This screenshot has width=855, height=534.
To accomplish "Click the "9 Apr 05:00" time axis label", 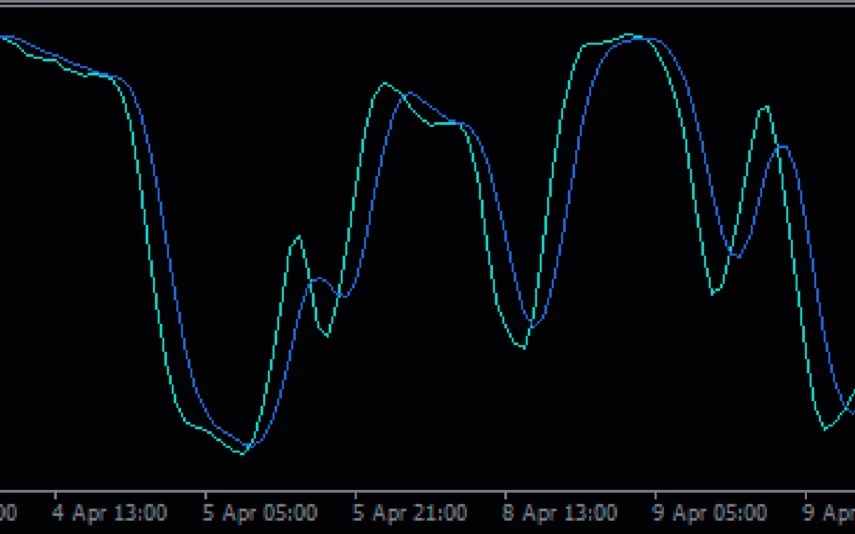I will (710, 514).
